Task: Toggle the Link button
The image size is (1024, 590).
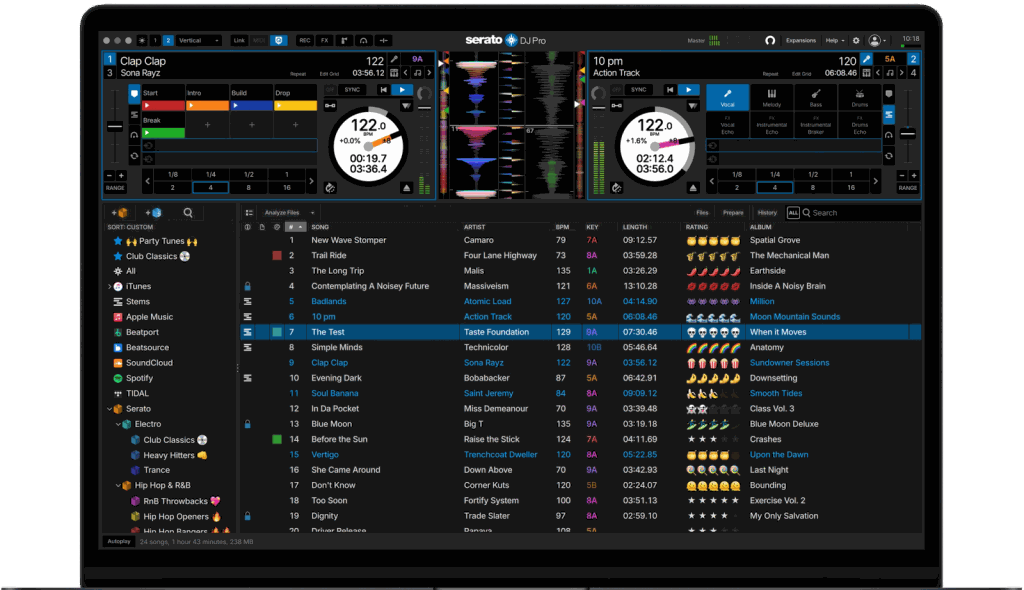Action: pos(239,41)
